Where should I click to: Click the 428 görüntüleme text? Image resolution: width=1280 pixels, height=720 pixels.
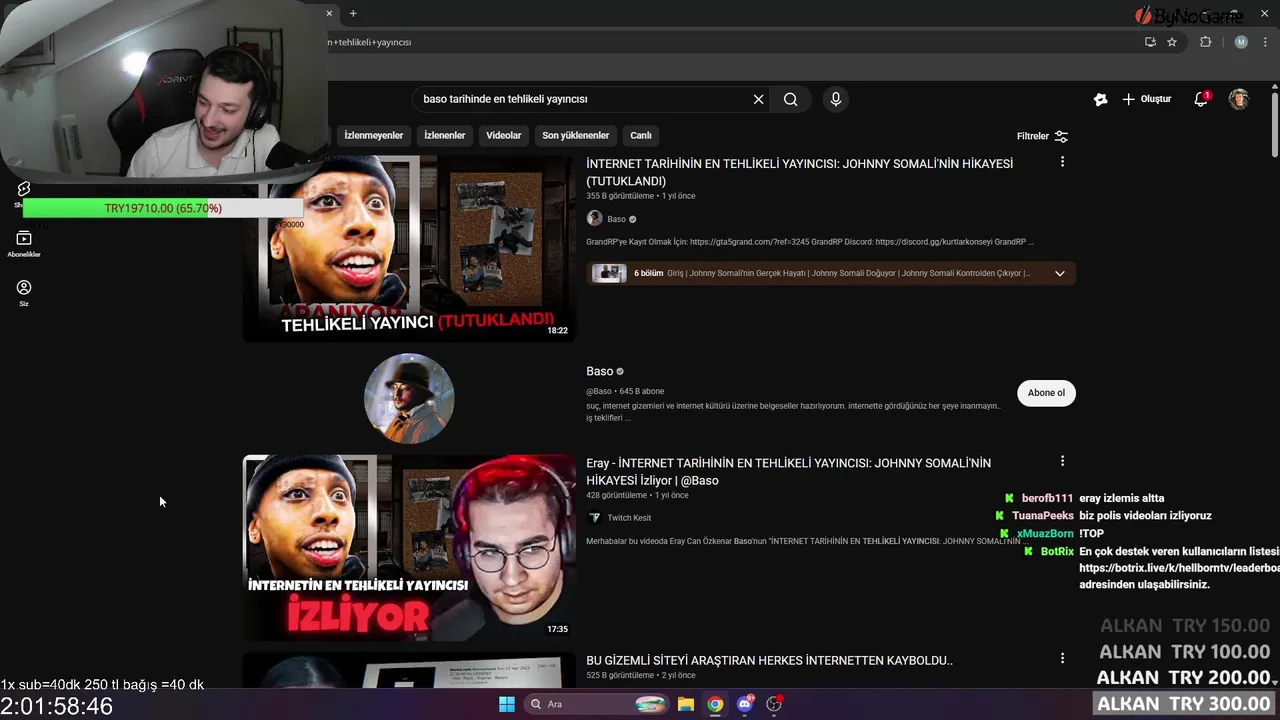[616, 495]
